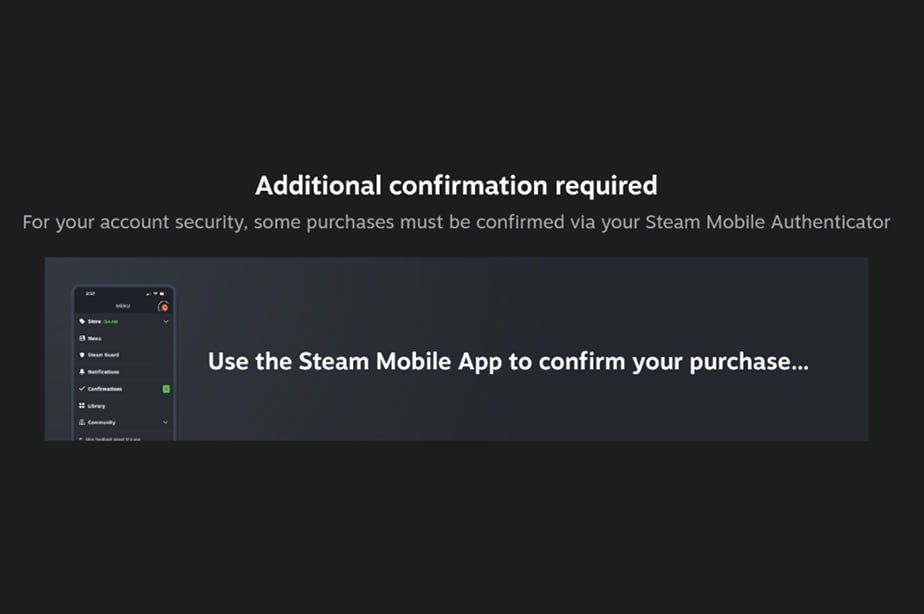Expand the Community section chevron

click(166, 422)
